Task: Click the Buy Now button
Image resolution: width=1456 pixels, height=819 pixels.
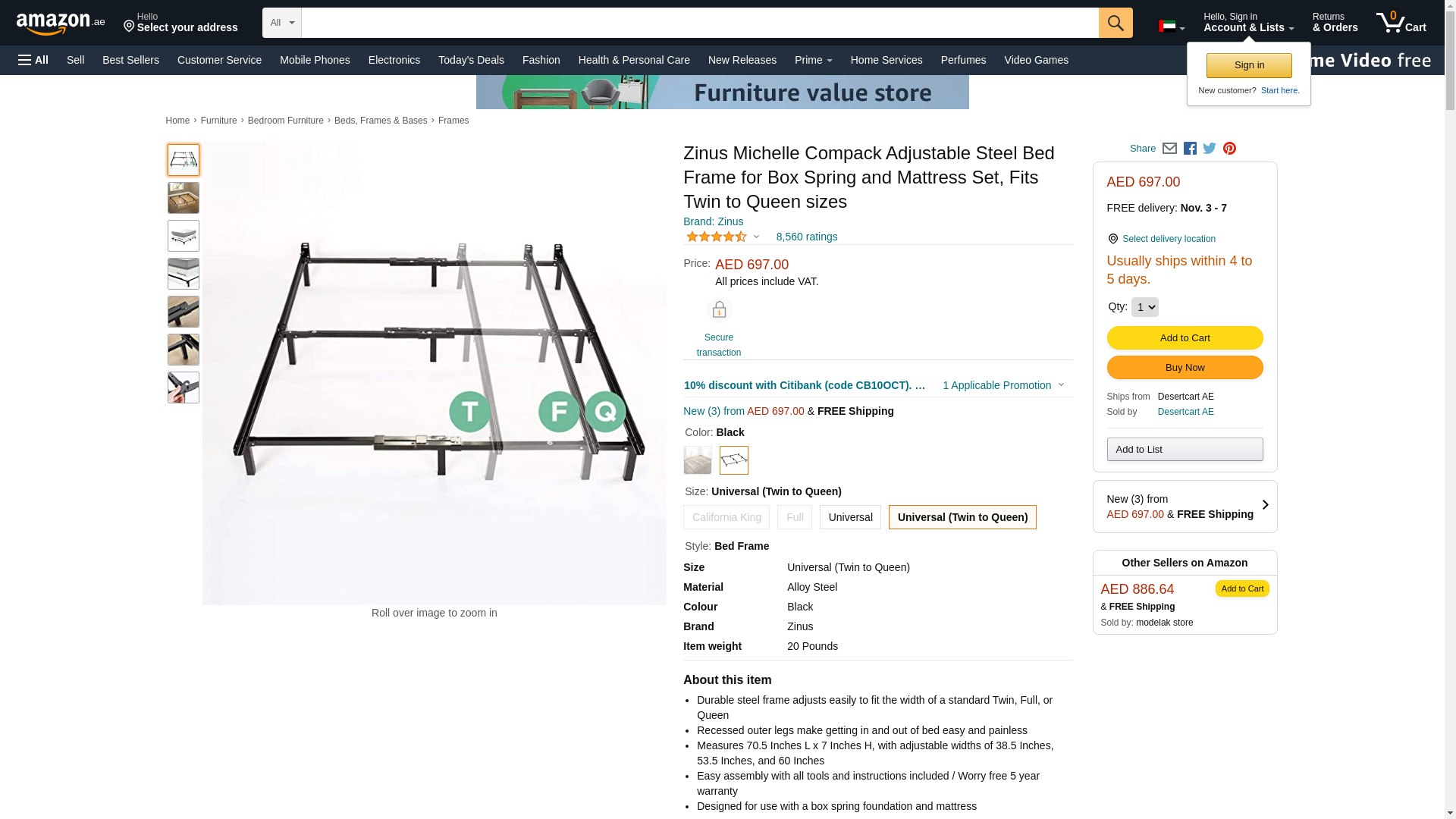Action: (x=1185, y=368)
